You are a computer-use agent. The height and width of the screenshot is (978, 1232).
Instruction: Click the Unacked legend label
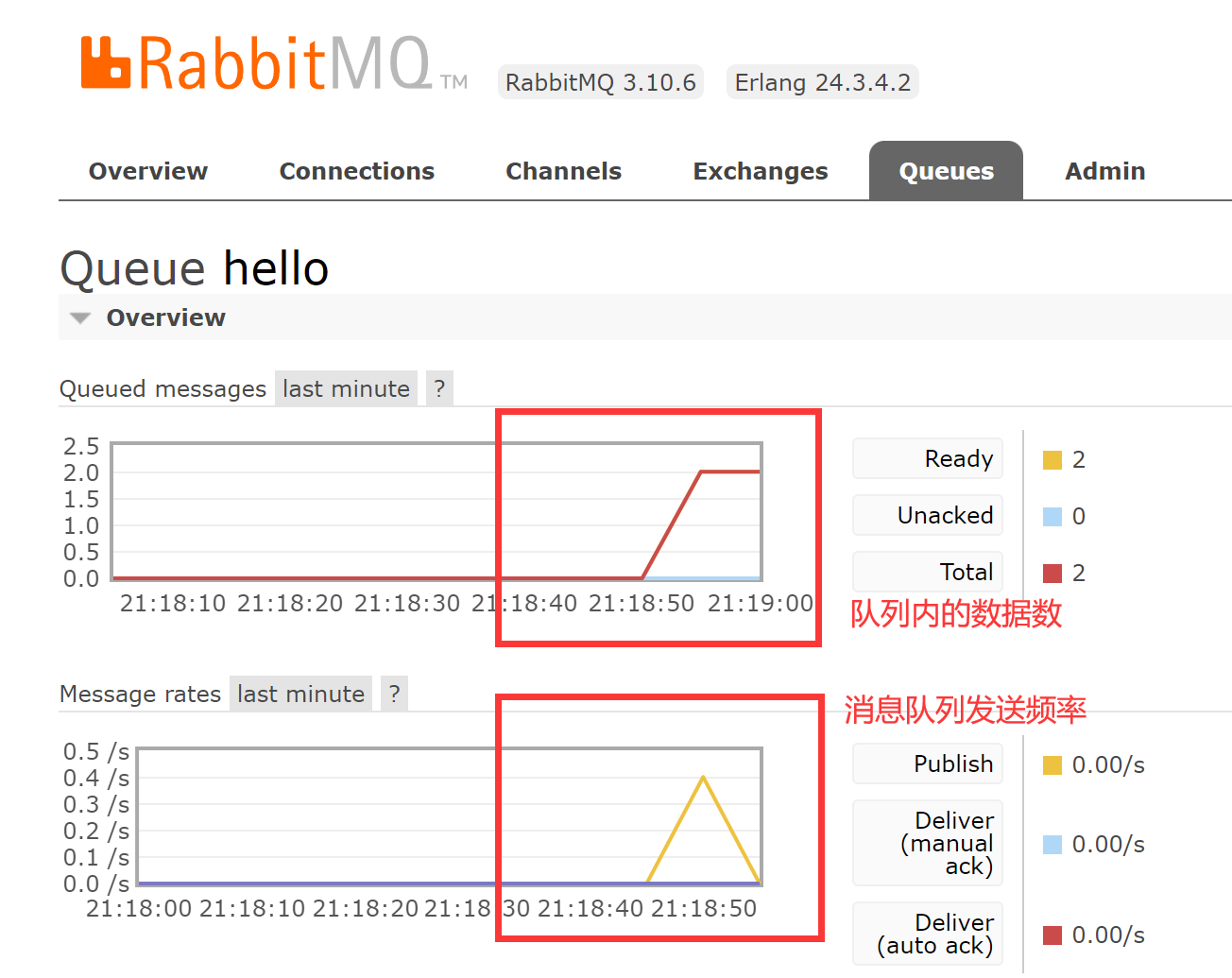tap(928, 516)
